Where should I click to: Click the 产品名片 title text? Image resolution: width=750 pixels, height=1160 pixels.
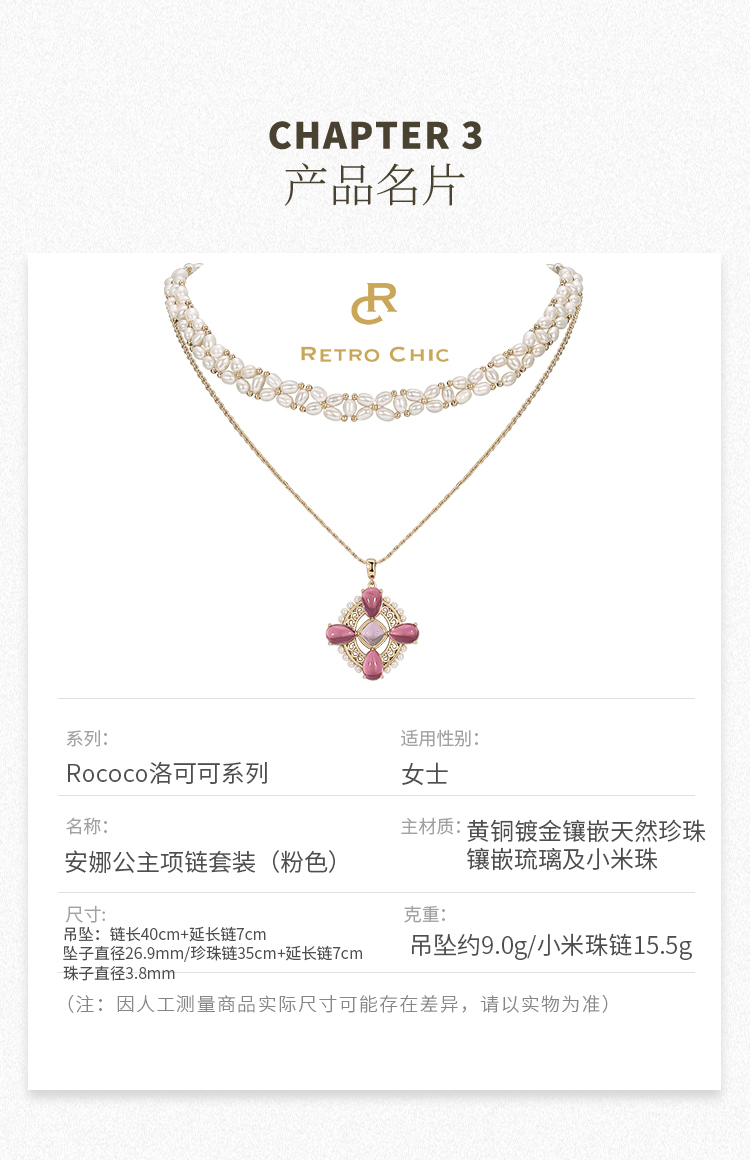(375, 185)
